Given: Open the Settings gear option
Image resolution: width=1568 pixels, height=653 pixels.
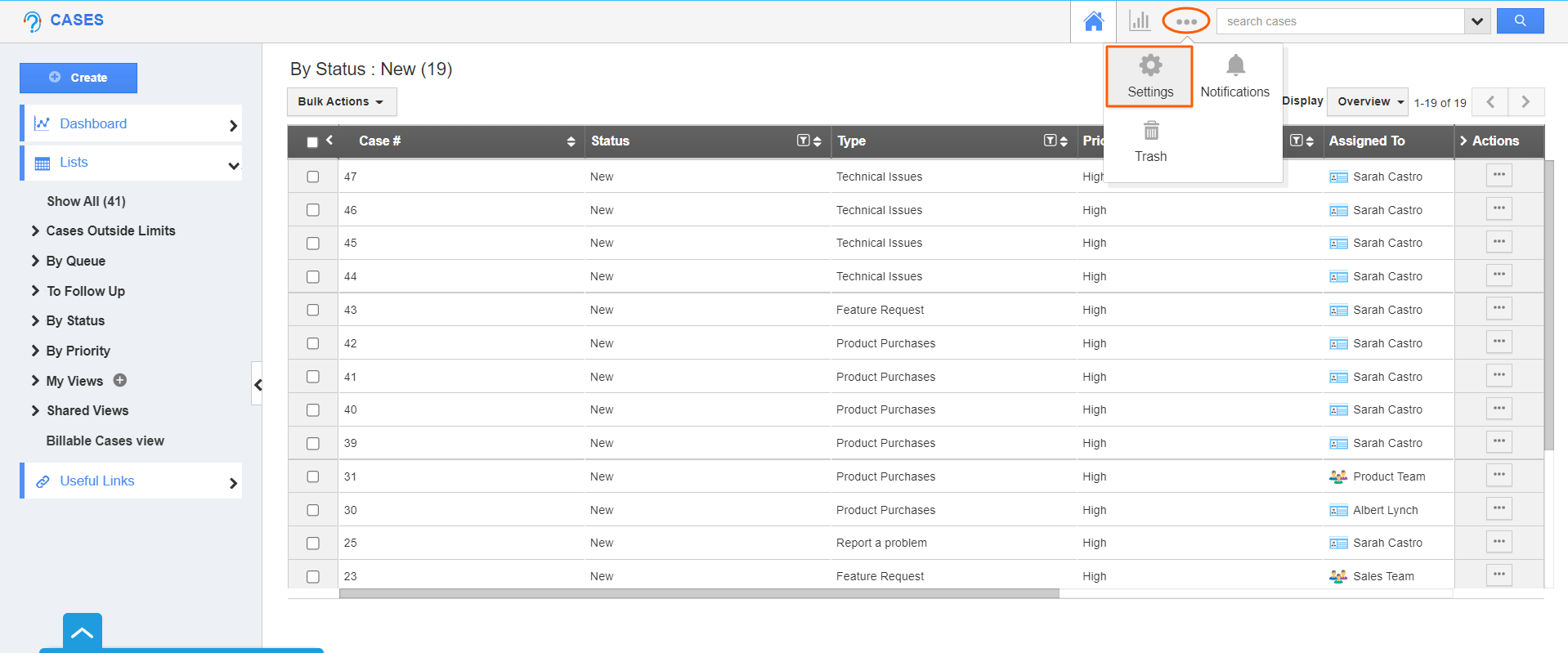Looking at the screenshot, I should pyautogui.click(x=1149, y=76).
